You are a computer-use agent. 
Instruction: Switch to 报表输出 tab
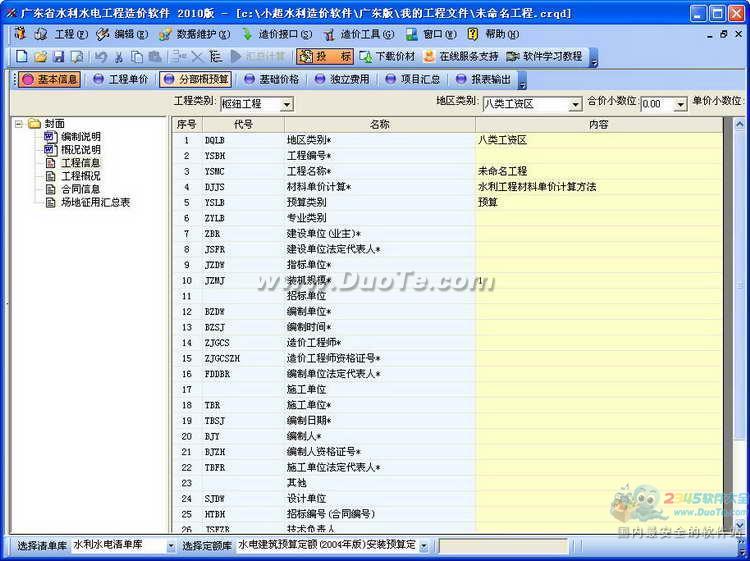(x=483, y=79)
